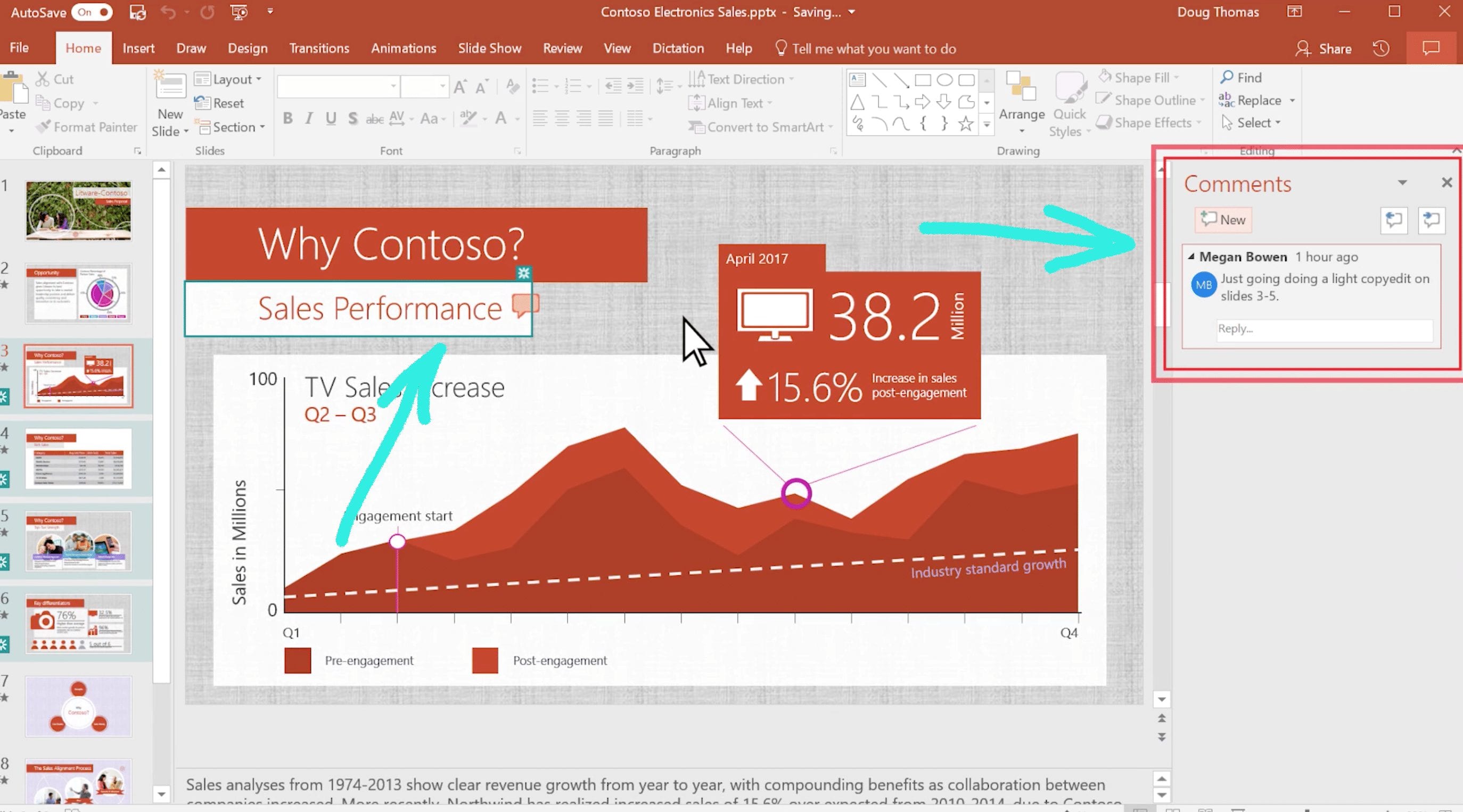The image size is (1463, 812).
Task: Click Previous comment icon
Action: (1394, 220)
